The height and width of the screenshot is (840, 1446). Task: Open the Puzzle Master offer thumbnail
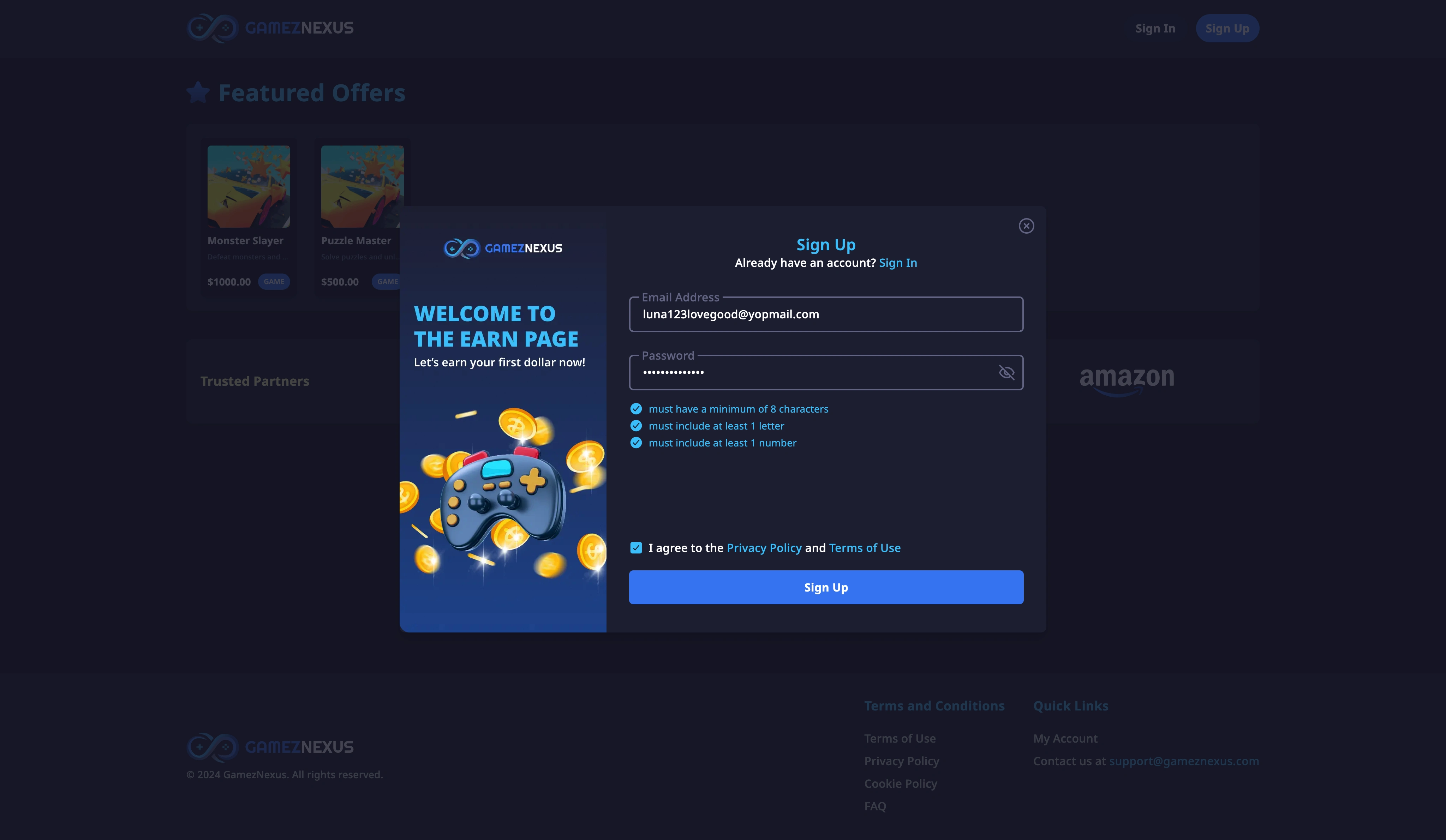[362, 186]
